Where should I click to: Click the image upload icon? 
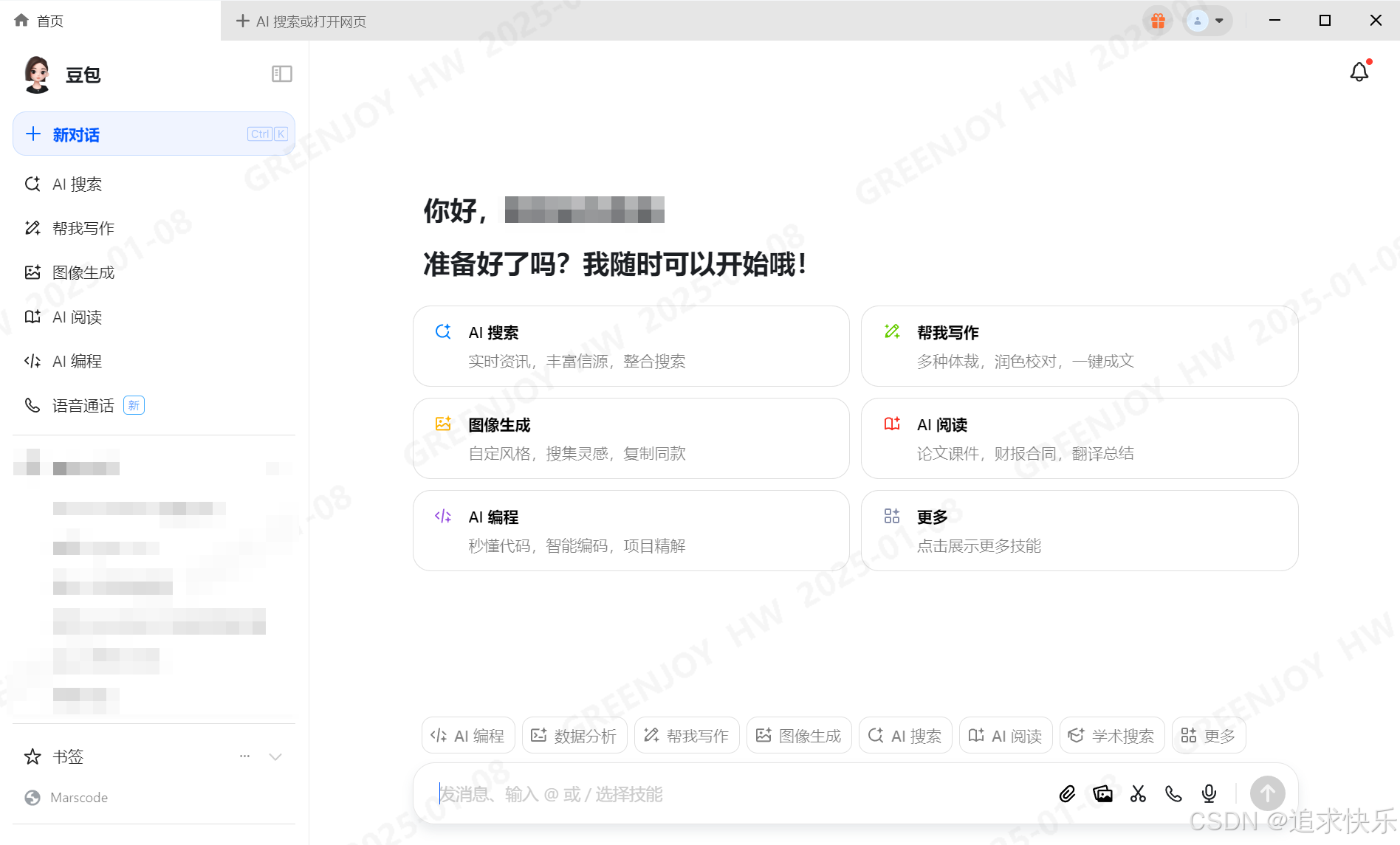1102,794
